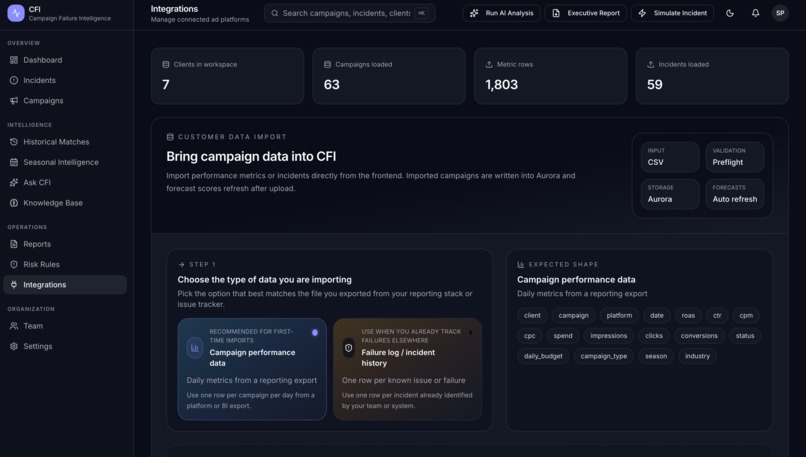Run AI Analysis
The image size is (806, 457).
tap(502, 13)
